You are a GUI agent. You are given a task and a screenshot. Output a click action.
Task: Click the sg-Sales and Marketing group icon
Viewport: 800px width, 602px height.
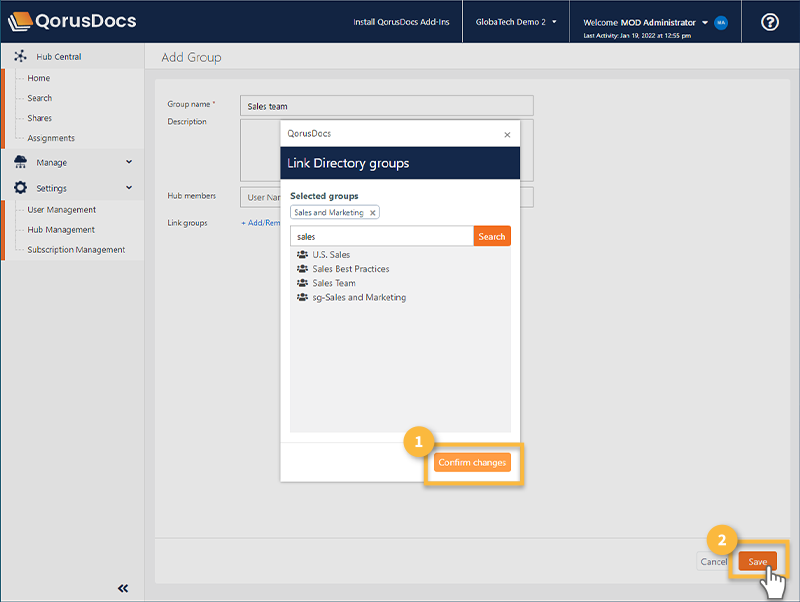302,297
